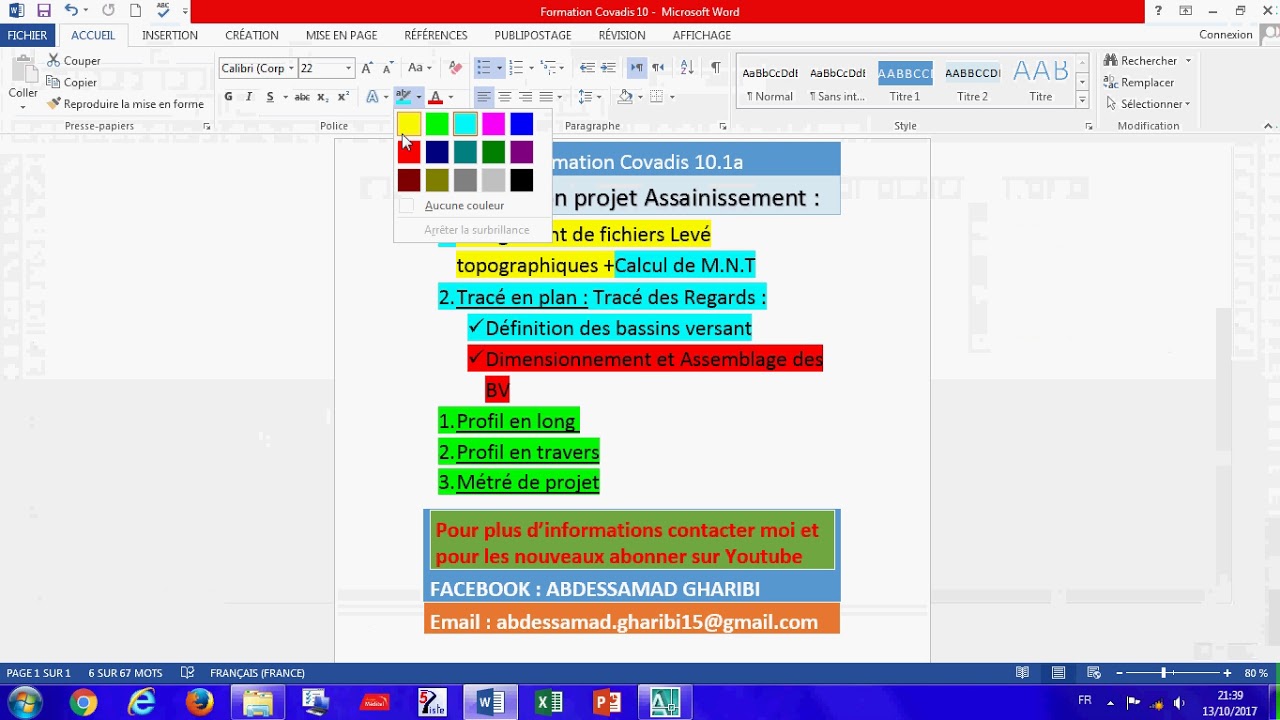Toggle strikethrough formatting
Screen dimensions: 1280x720
click(301, 97)
